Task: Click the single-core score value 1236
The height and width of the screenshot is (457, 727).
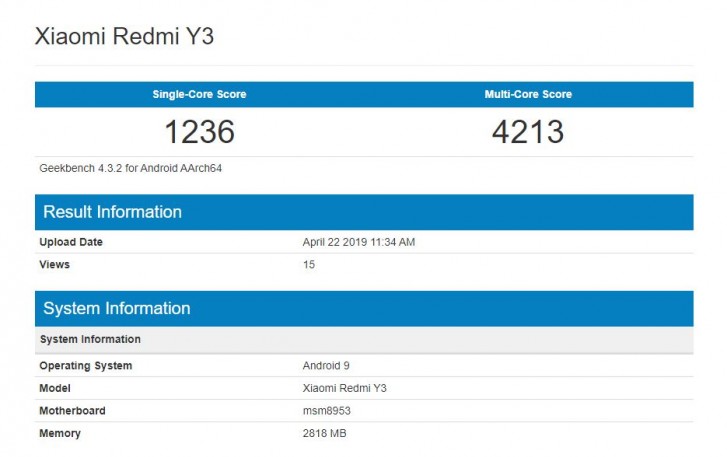Action: [x=199, y=132]
